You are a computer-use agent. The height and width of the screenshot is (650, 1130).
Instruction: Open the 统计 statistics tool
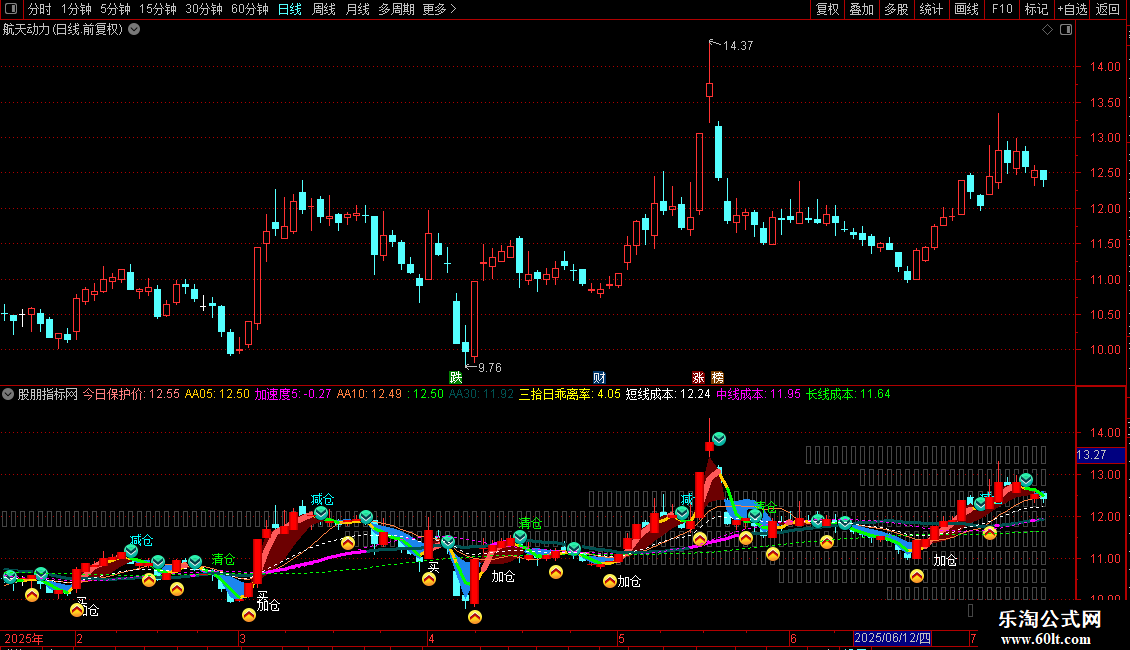[x=931, y=9]
